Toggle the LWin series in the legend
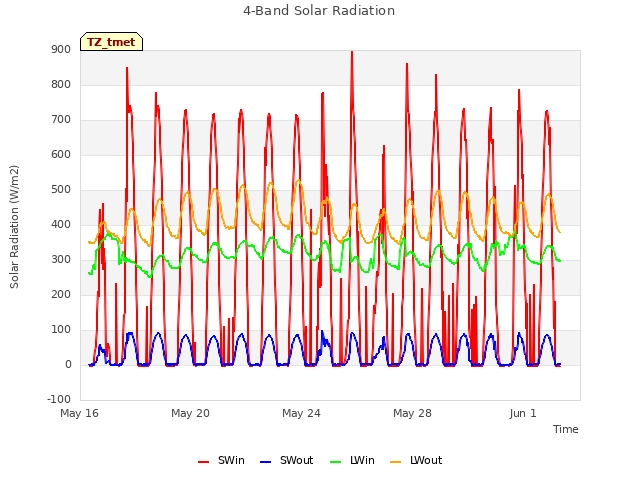This screenshot has height=480, width=640. coord(352,460)
